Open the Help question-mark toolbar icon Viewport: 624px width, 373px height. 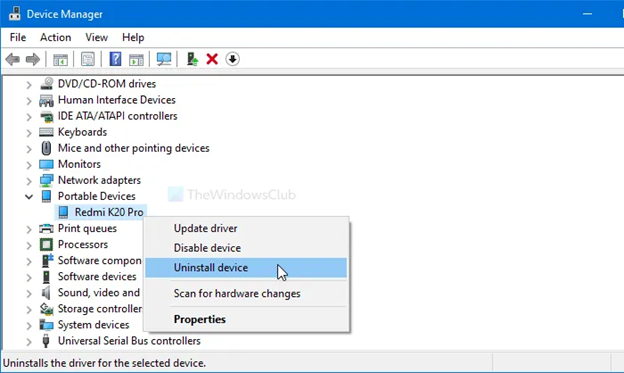[x=115, y=59]
